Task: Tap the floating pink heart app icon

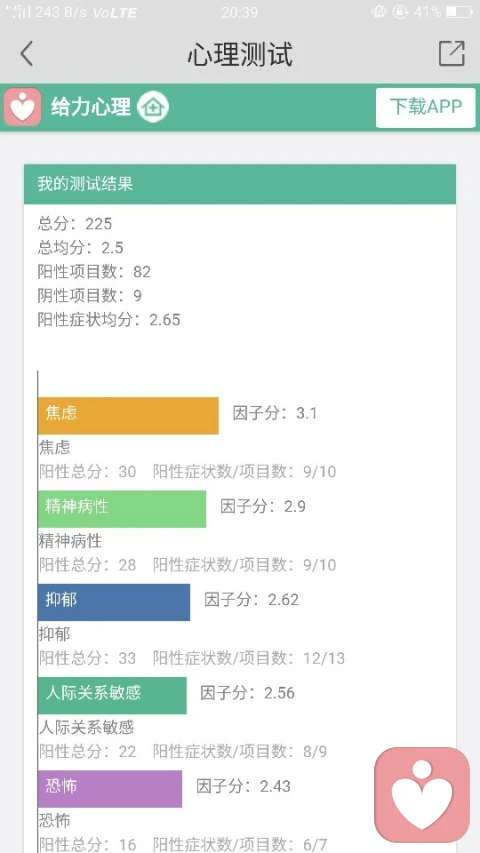Action: coord(422,794)
